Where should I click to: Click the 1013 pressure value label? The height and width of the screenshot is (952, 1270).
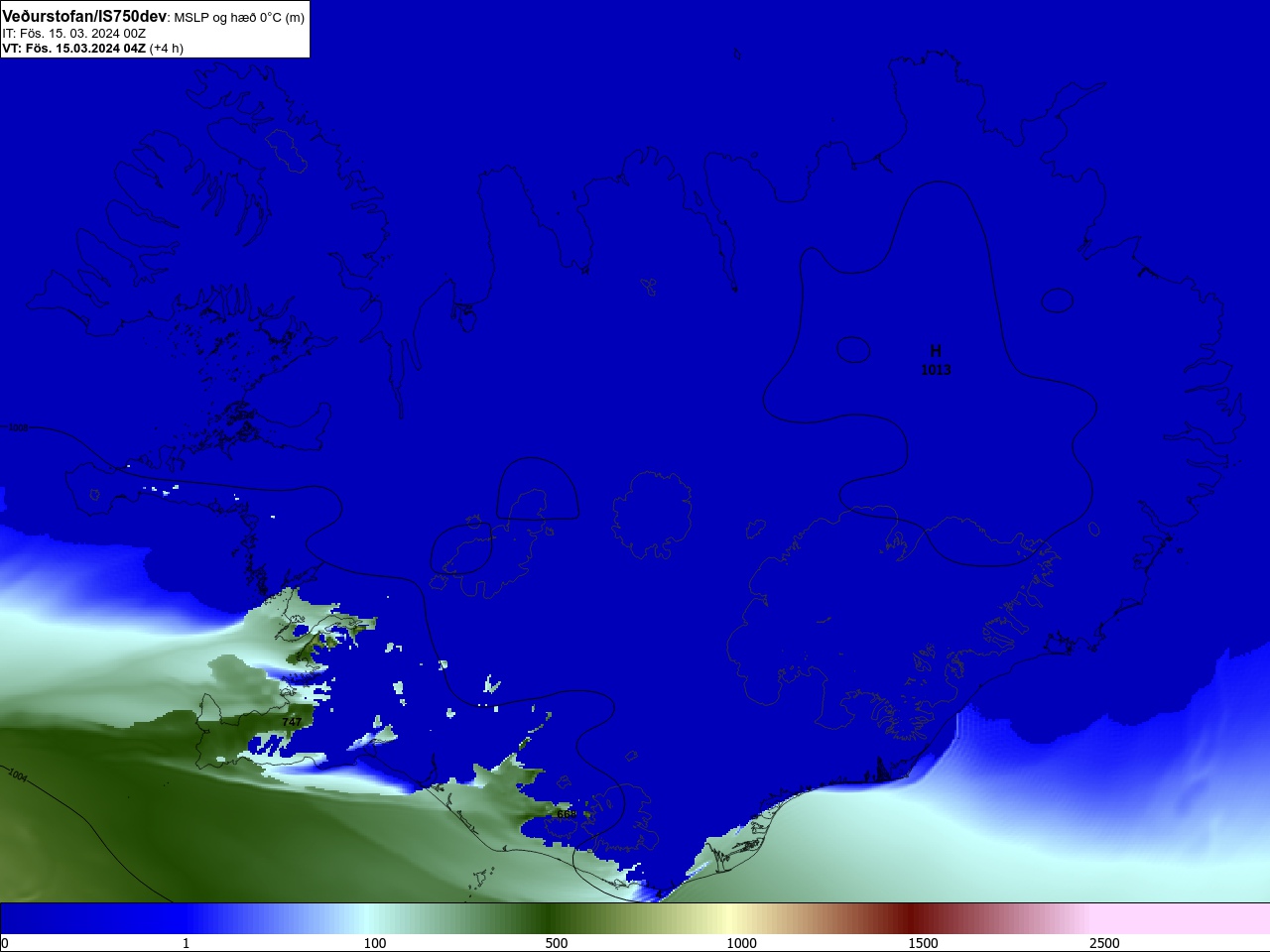click(x=936, y=370)
